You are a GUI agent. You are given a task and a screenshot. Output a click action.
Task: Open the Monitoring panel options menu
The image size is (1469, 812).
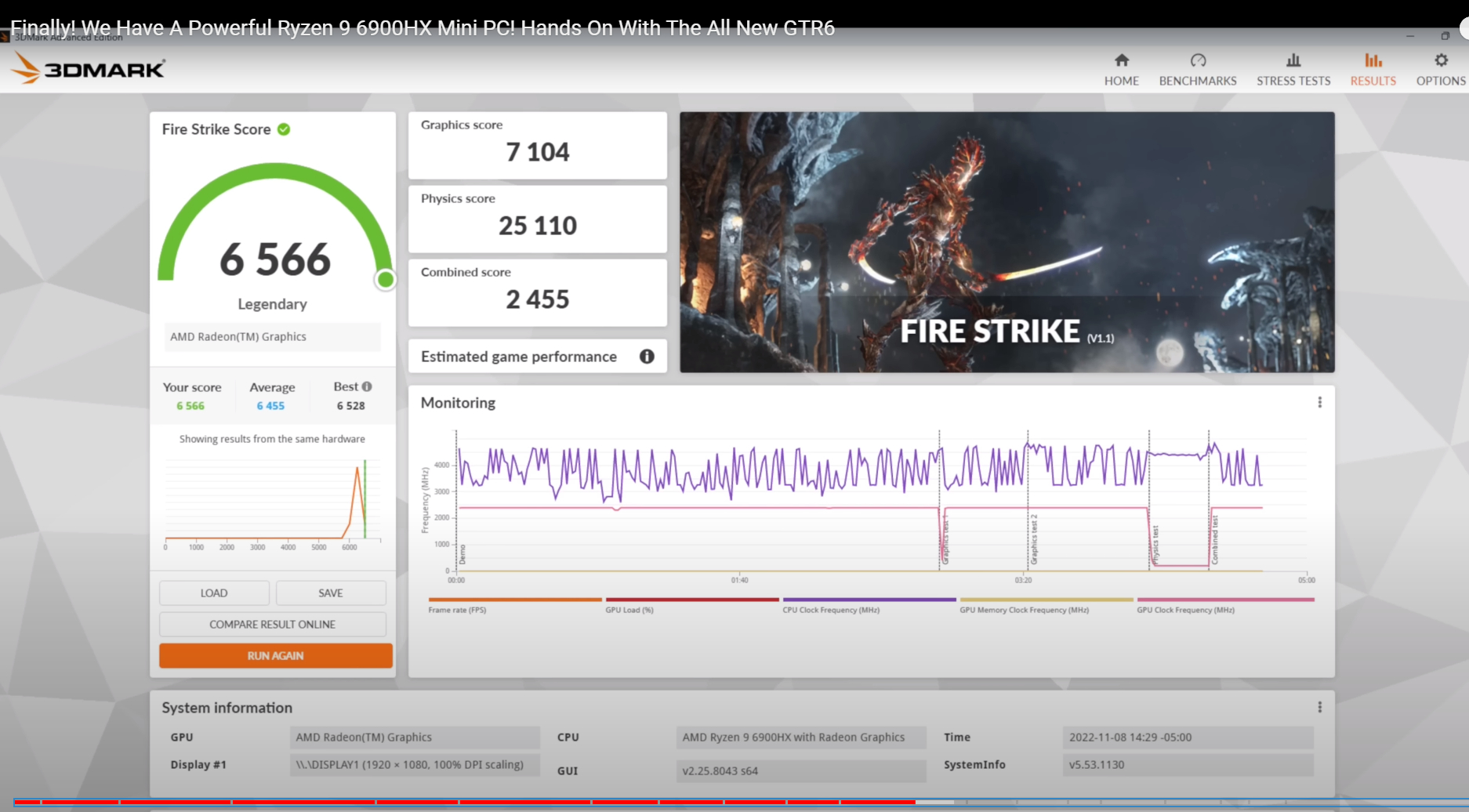click(x=1320, y=402)
